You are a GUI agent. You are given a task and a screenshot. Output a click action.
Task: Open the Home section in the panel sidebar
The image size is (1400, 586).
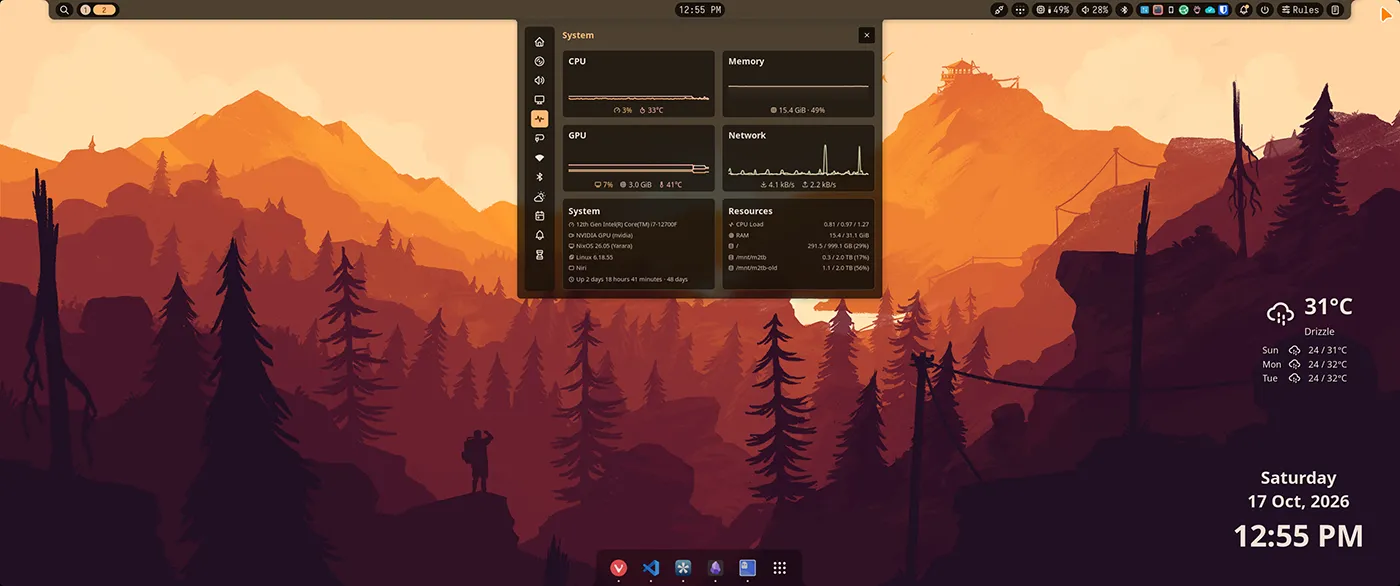click(539, 42)
